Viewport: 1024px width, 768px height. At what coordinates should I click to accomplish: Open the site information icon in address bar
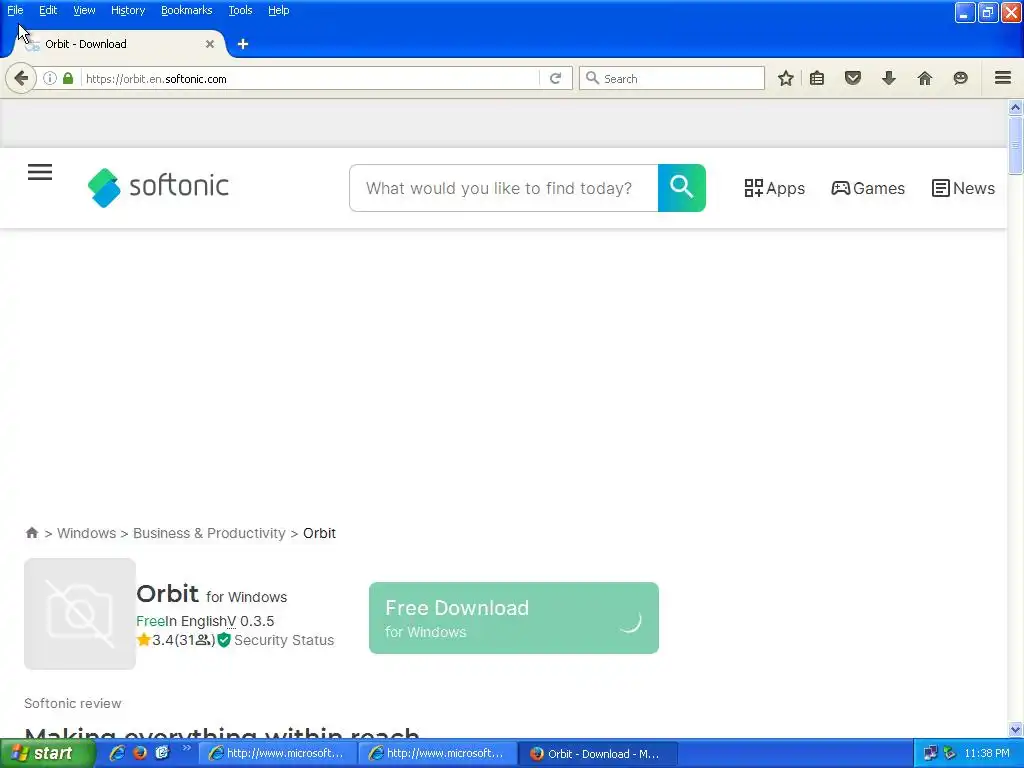(50, 78)
